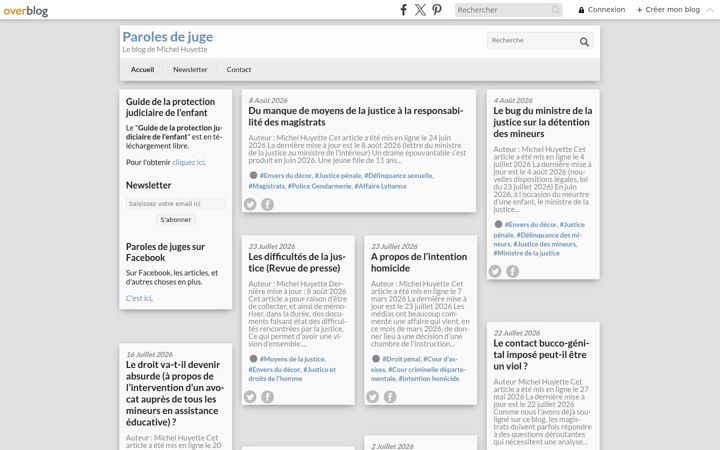Click the 'C'est ici' Facebook link
Image resolution: width=720 pixels, height=450 pixels.
[139, 298]
